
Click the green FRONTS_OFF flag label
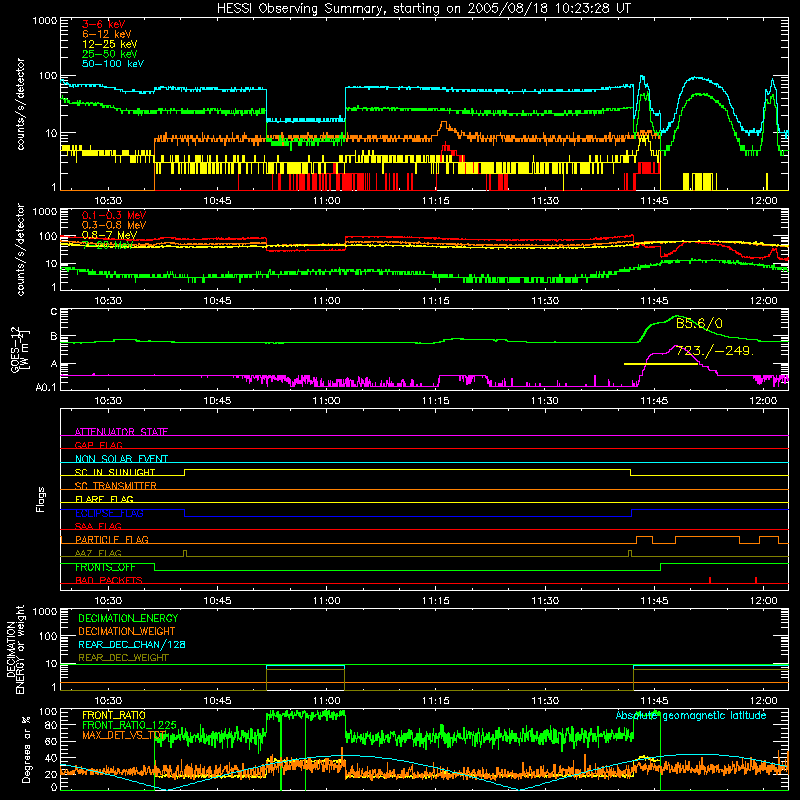[105, 567]
